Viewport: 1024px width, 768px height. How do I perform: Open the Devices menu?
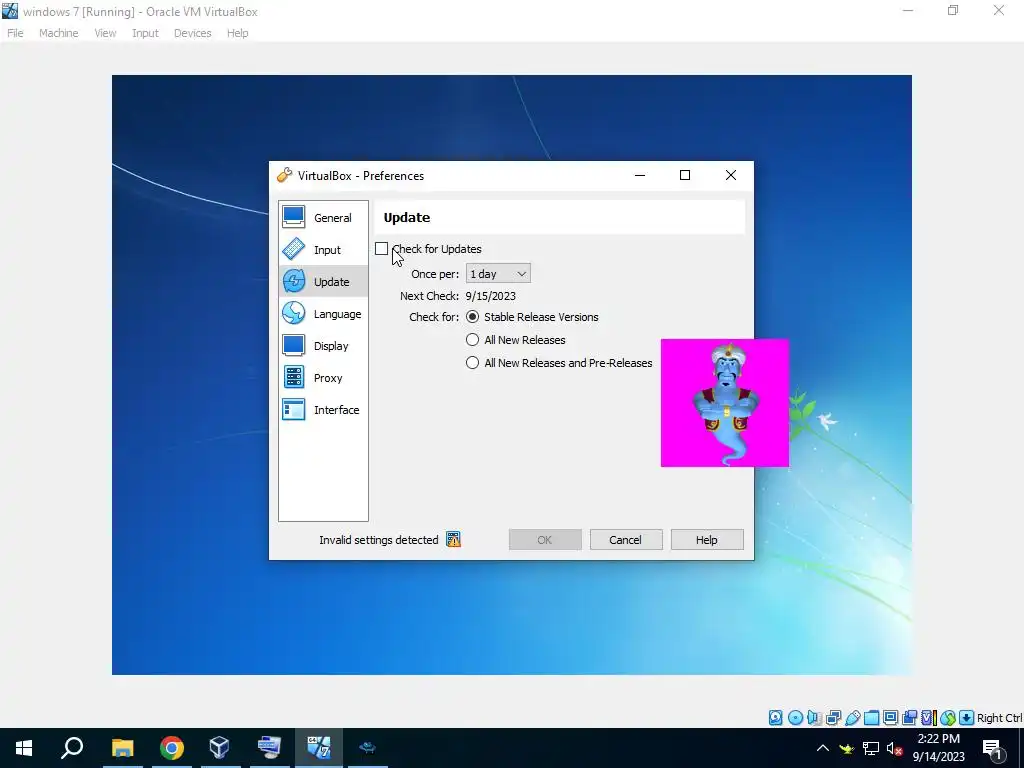point(193,33)
